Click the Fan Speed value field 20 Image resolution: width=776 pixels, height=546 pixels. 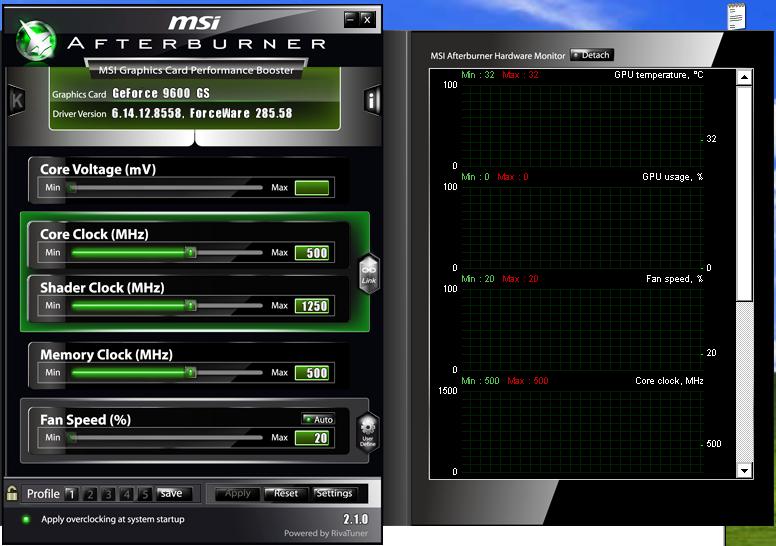pos(312,438)
